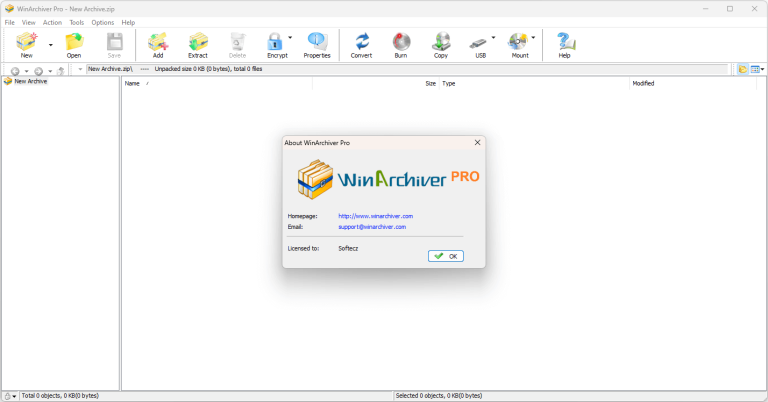The image size is (768, 402).
Task: Expand the Encrypt dropdown arrow
Action: click(x=290, y=38)
